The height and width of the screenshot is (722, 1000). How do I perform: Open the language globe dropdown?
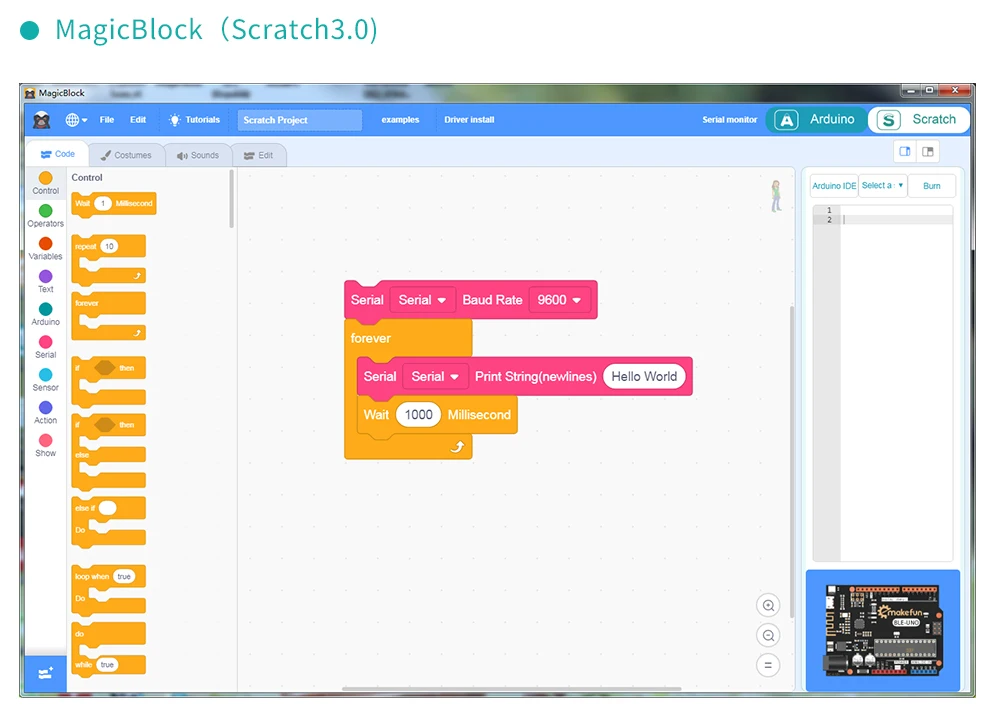(76, 120)
